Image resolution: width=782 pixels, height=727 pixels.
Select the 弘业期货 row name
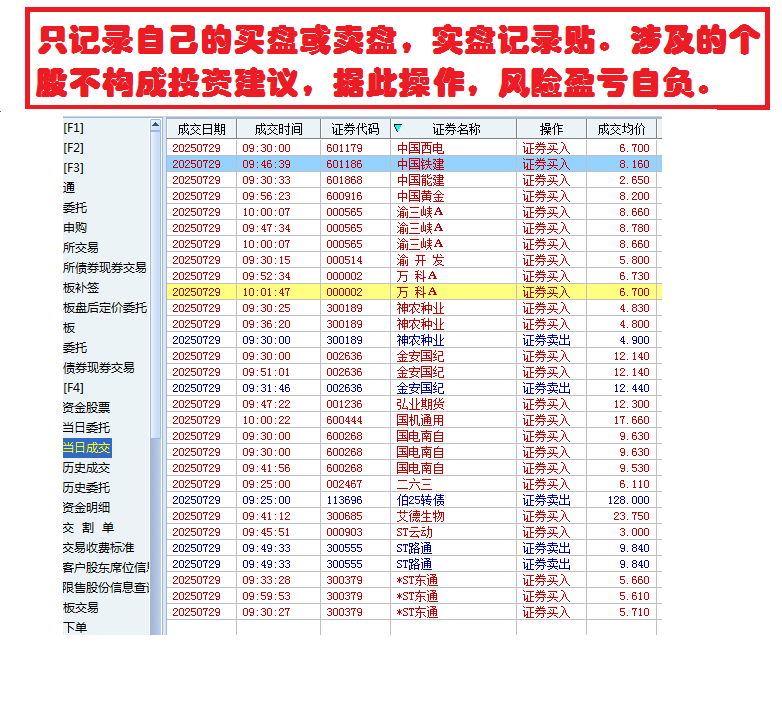(420, 404)
